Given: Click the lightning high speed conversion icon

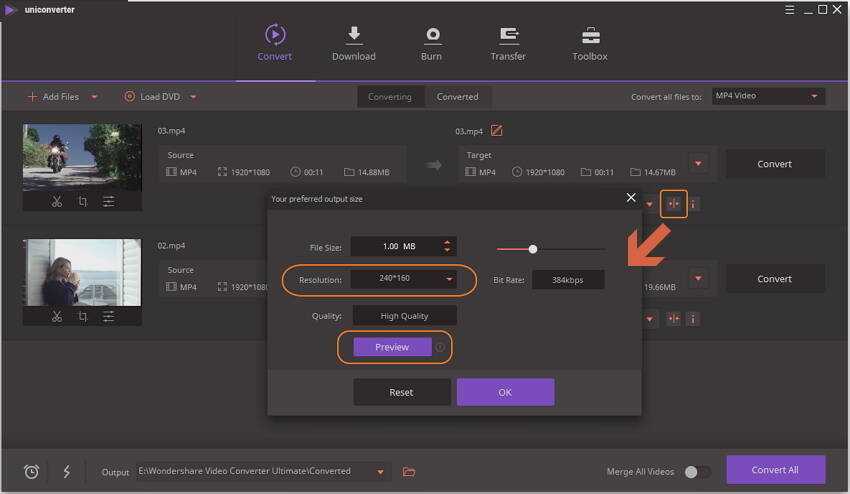Looking at the screenshot, I should [x=66, y=472].
